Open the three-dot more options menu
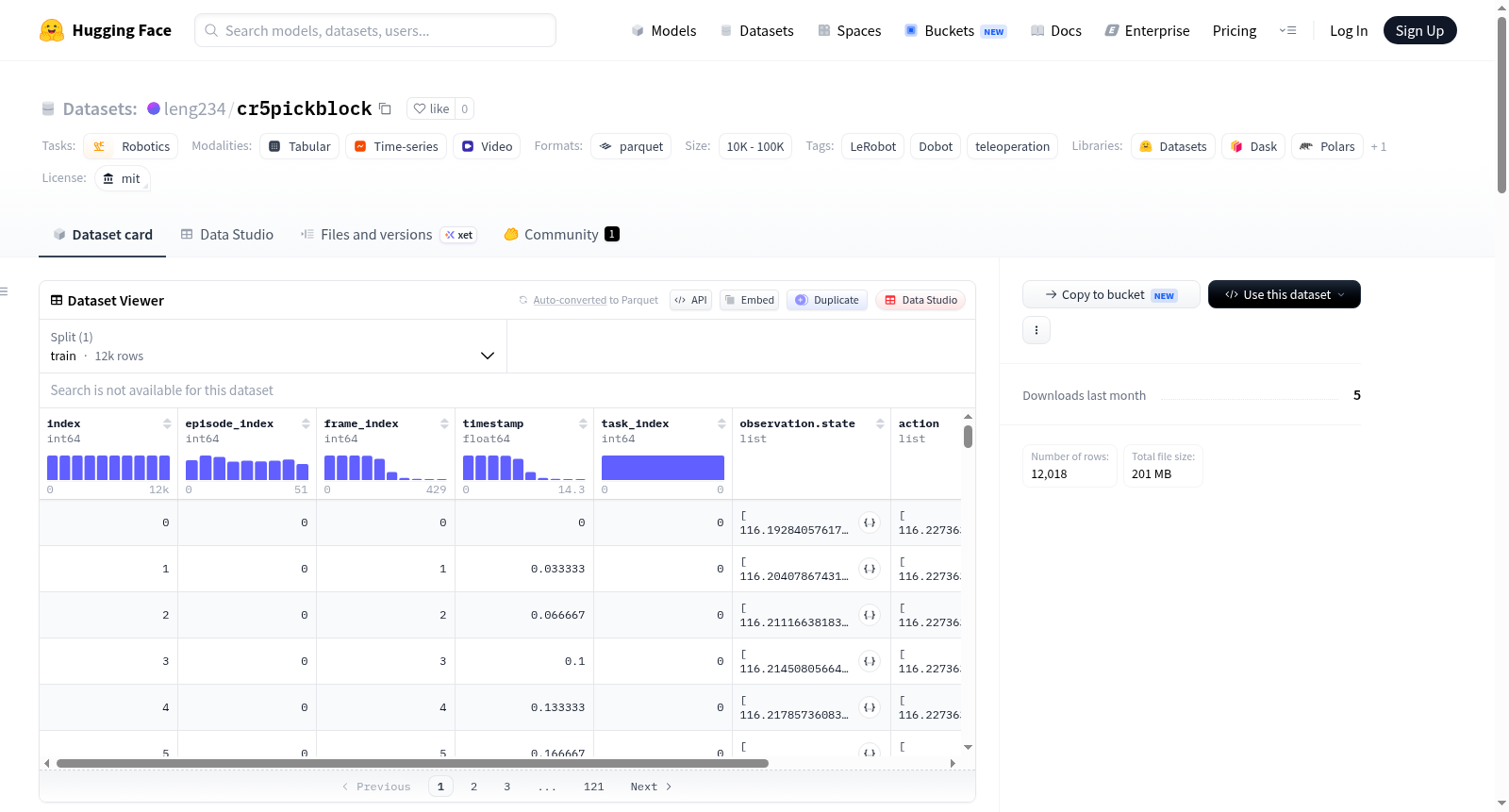Viewport: 1509px width, 812px height. [x=1036, y=330]
